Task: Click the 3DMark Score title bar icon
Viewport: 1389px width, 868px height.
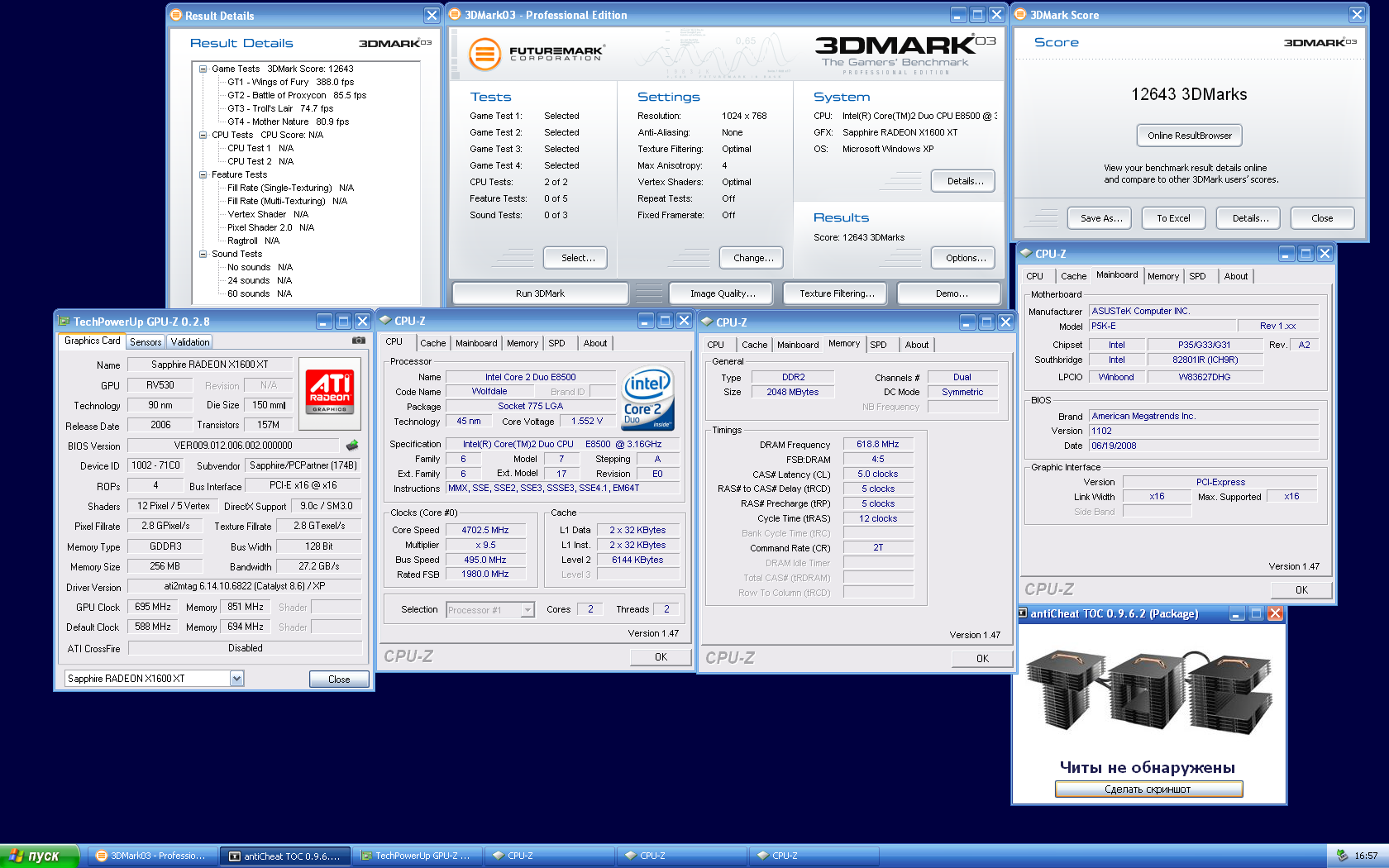Action: click(x=1020, y=15)
